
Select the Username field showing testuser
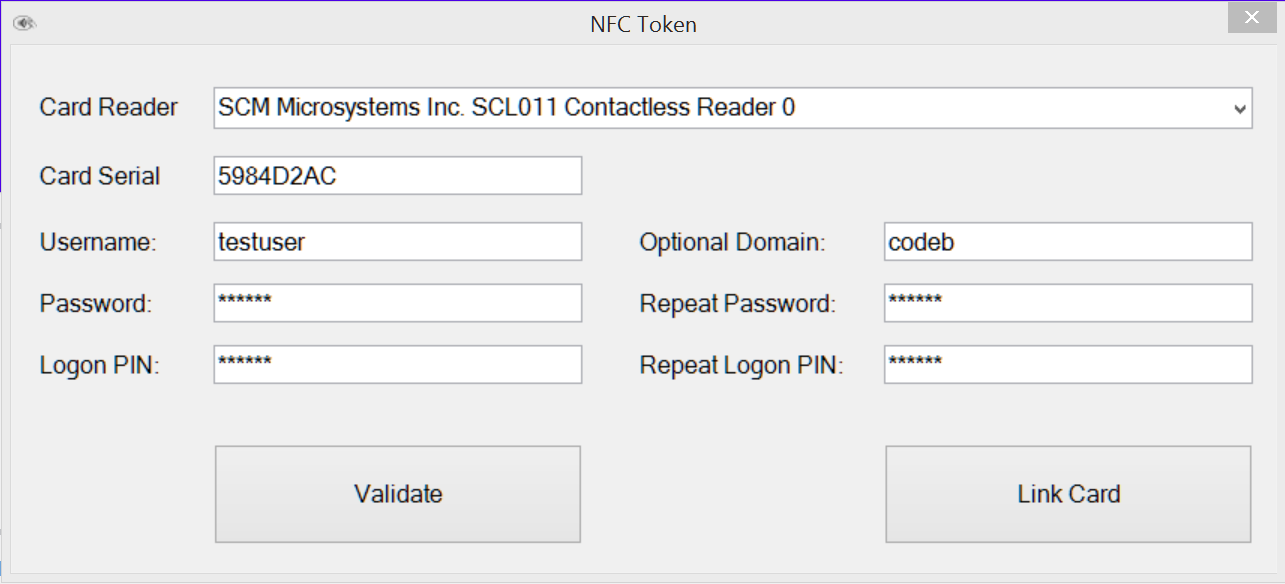pos(397,241)
